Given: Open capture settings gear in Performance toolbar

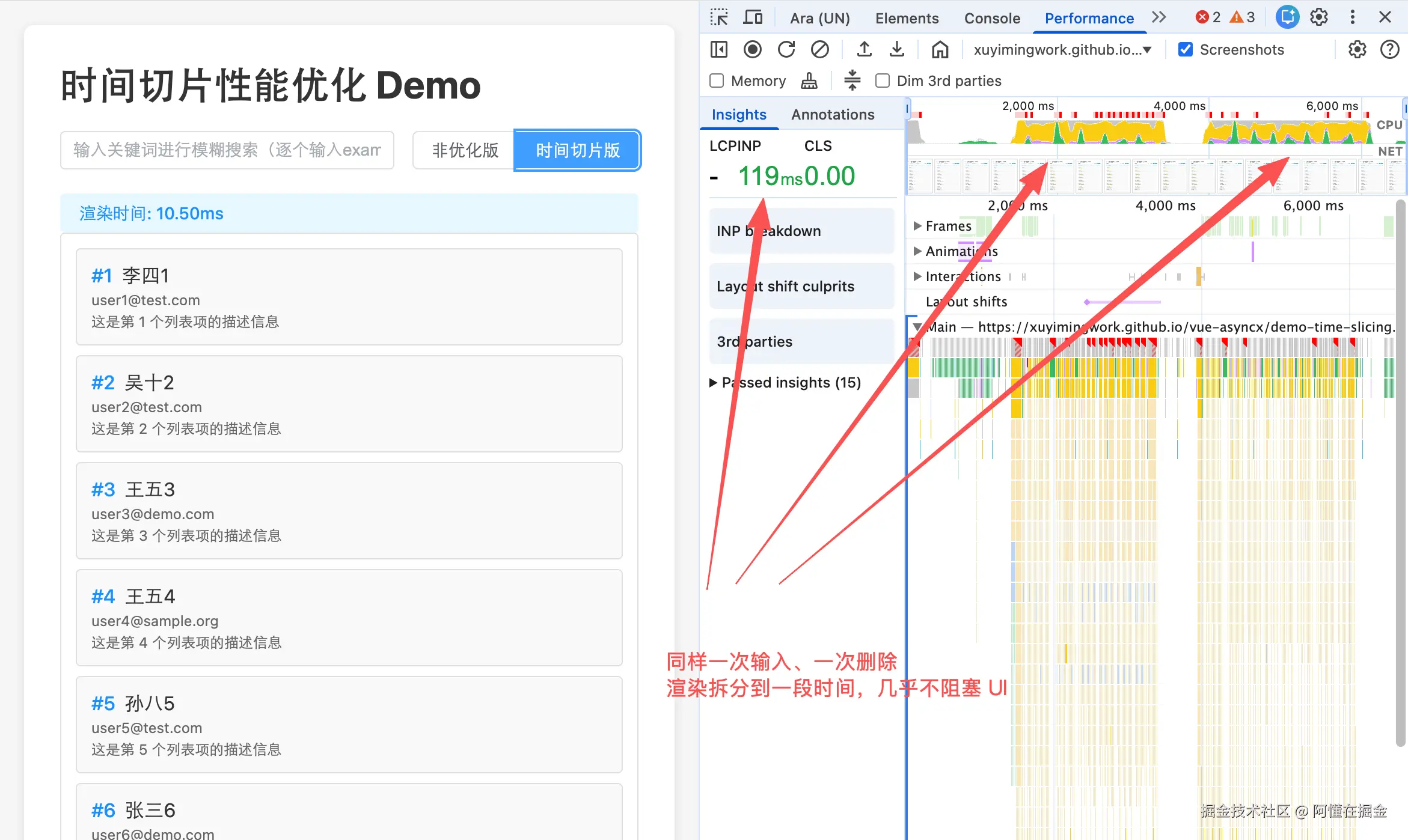Looking at the screenshot, I should tap(1357, 49).
